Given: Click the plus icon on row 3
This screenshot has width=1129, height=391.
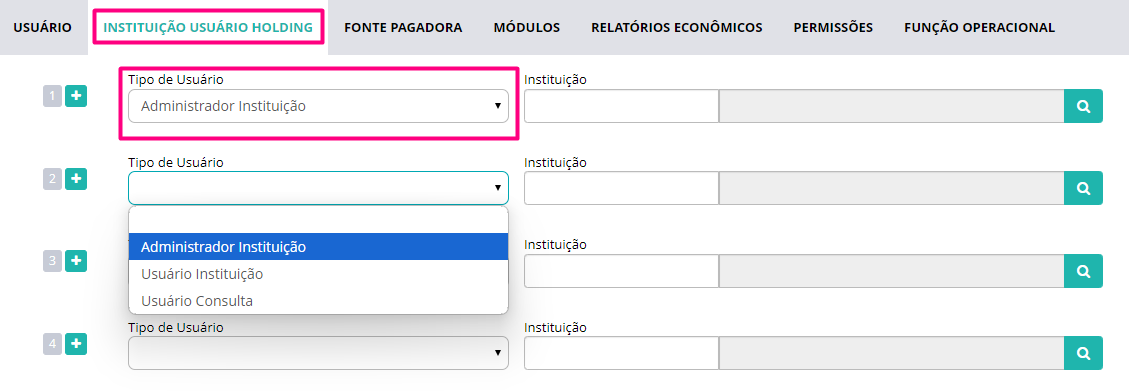Looking at the screenshot, I should point(76,261).
